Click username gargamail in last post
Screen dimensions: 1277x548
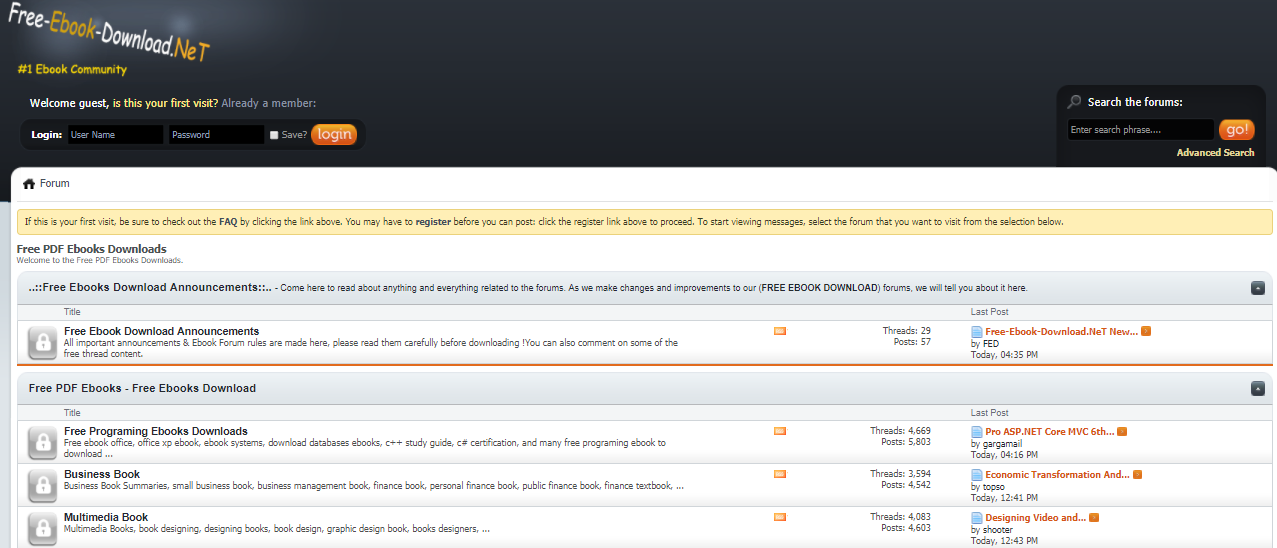(x=1003, y=443)
